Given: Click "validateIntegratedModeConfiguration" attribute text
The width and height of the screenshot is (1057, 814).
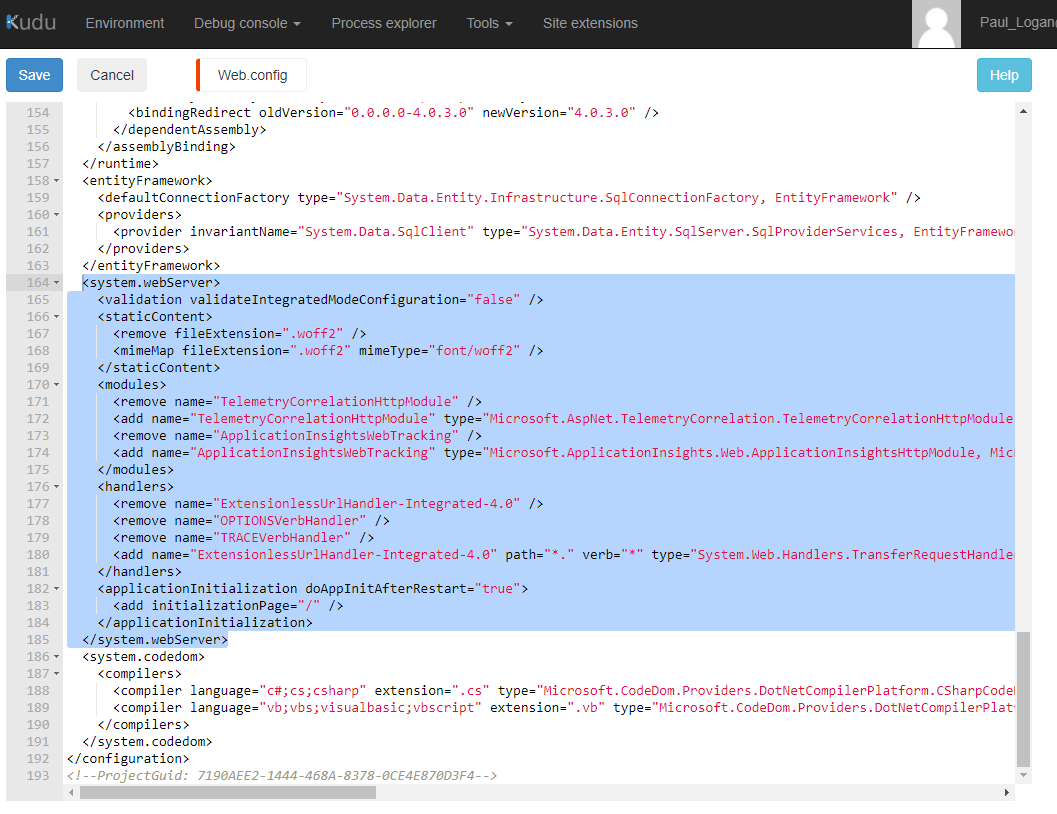Looking at the screenshot, I should tap(324, 300).
